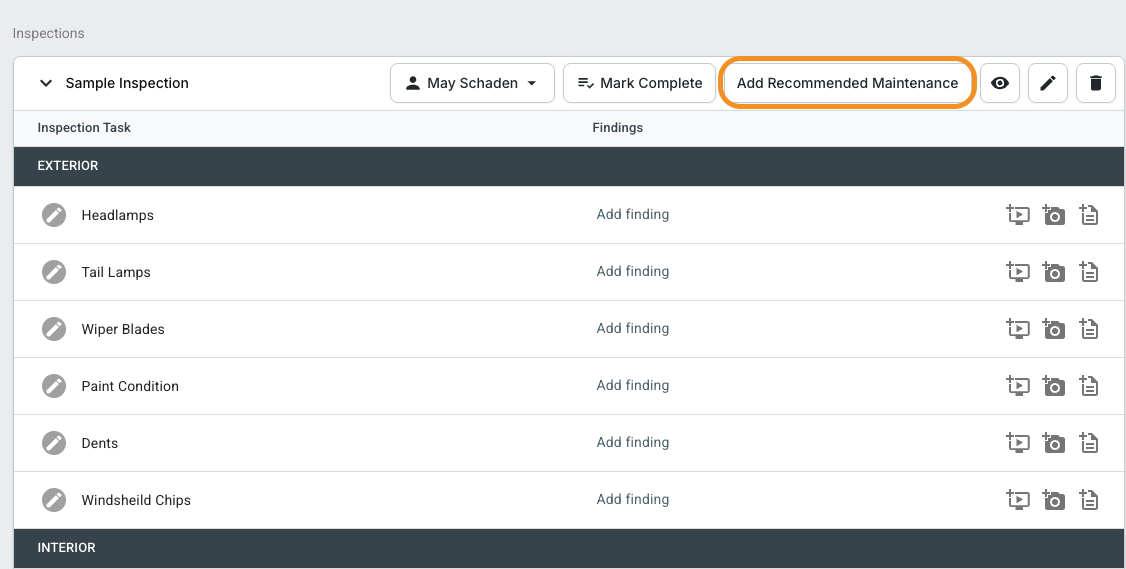
Task: Click the Dents status pencil icon
Action: point(54,443)
